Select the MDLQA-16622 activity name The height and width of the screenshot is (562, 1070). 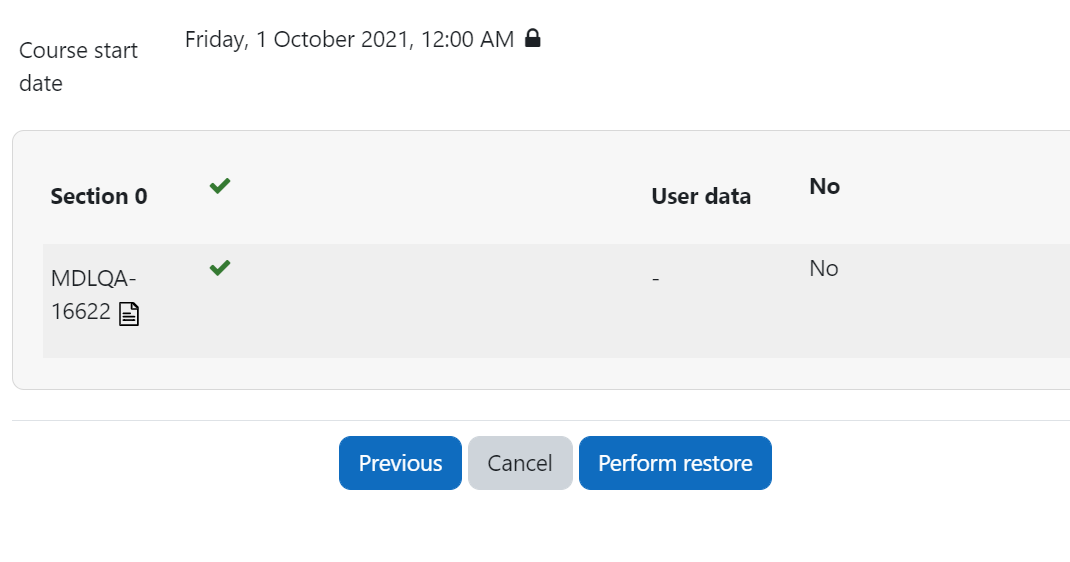point(93,295)
